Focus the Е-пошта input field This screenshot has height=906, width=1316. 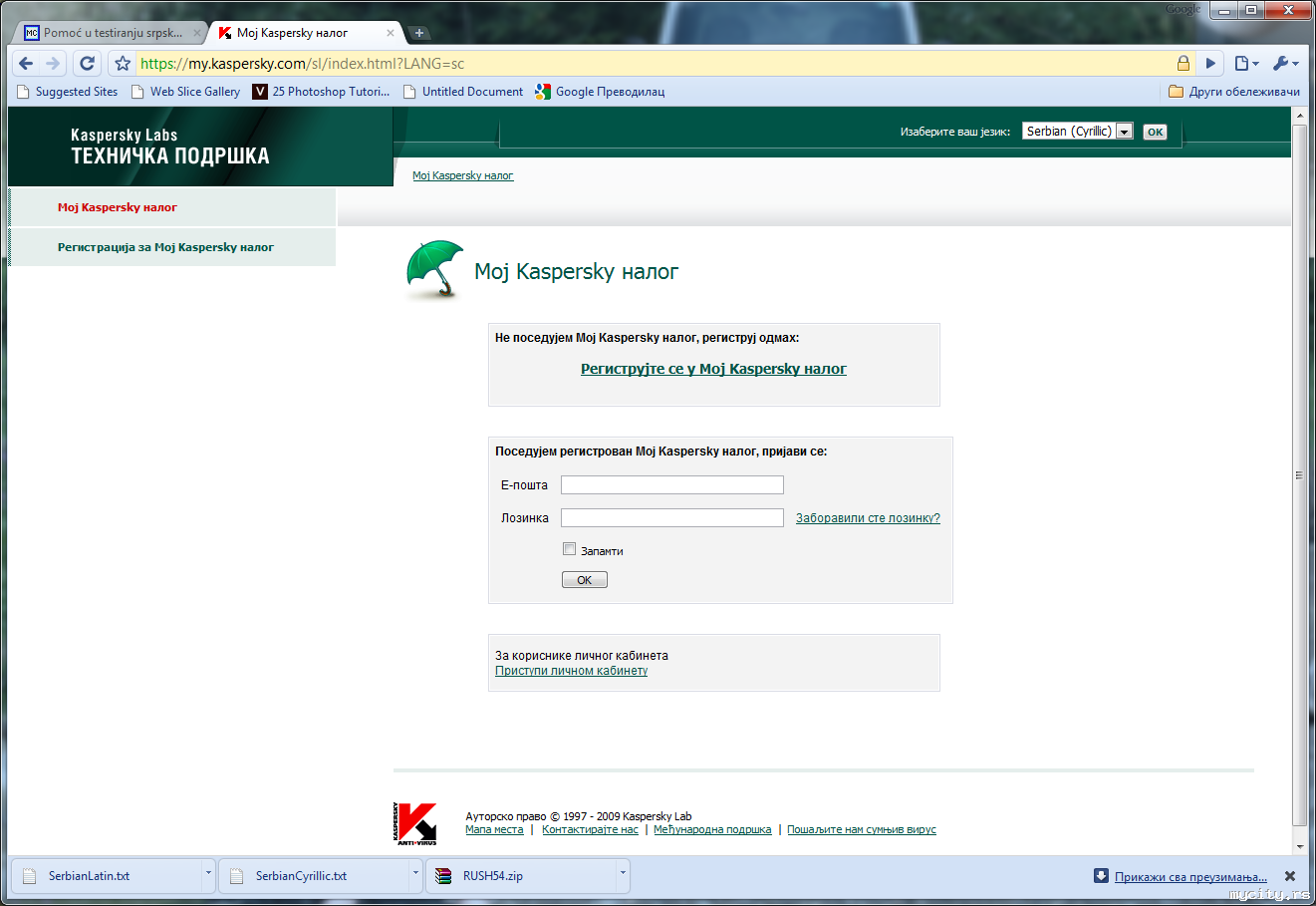tap(672, 485)
